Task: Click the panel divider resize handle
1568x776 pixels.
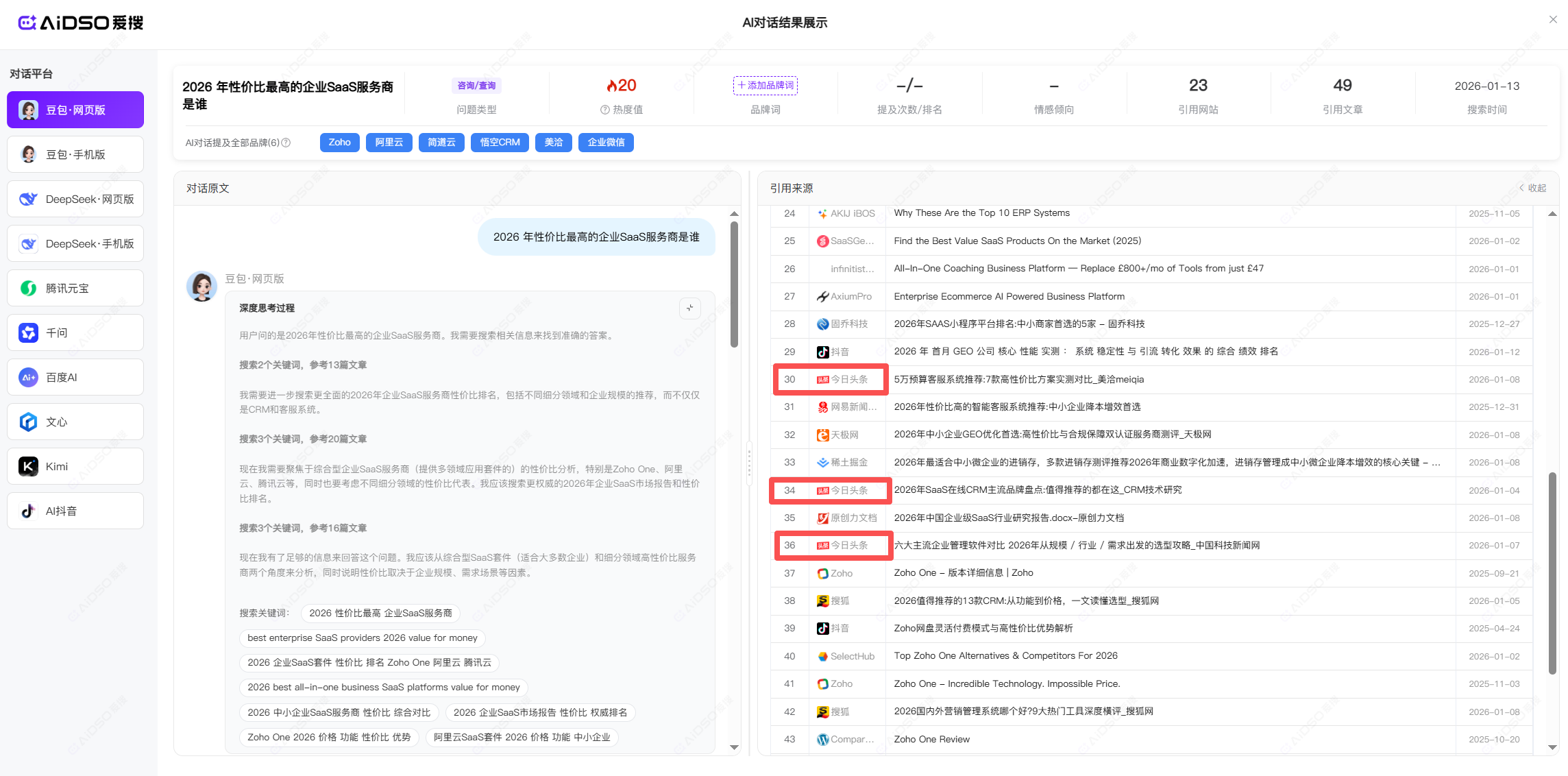Action: 749,463
